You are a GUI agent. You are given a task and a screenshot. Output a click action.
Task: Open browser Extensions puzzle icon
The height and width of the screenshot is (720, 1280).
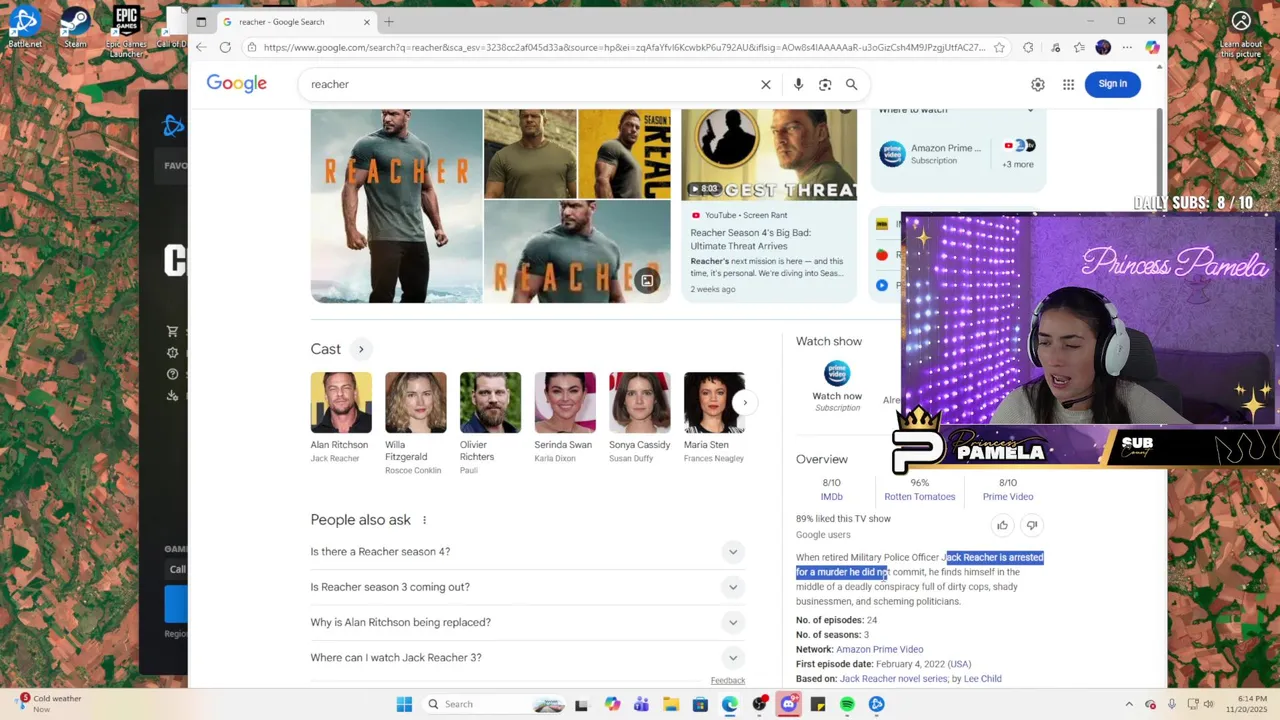[x=1028, y=47]
